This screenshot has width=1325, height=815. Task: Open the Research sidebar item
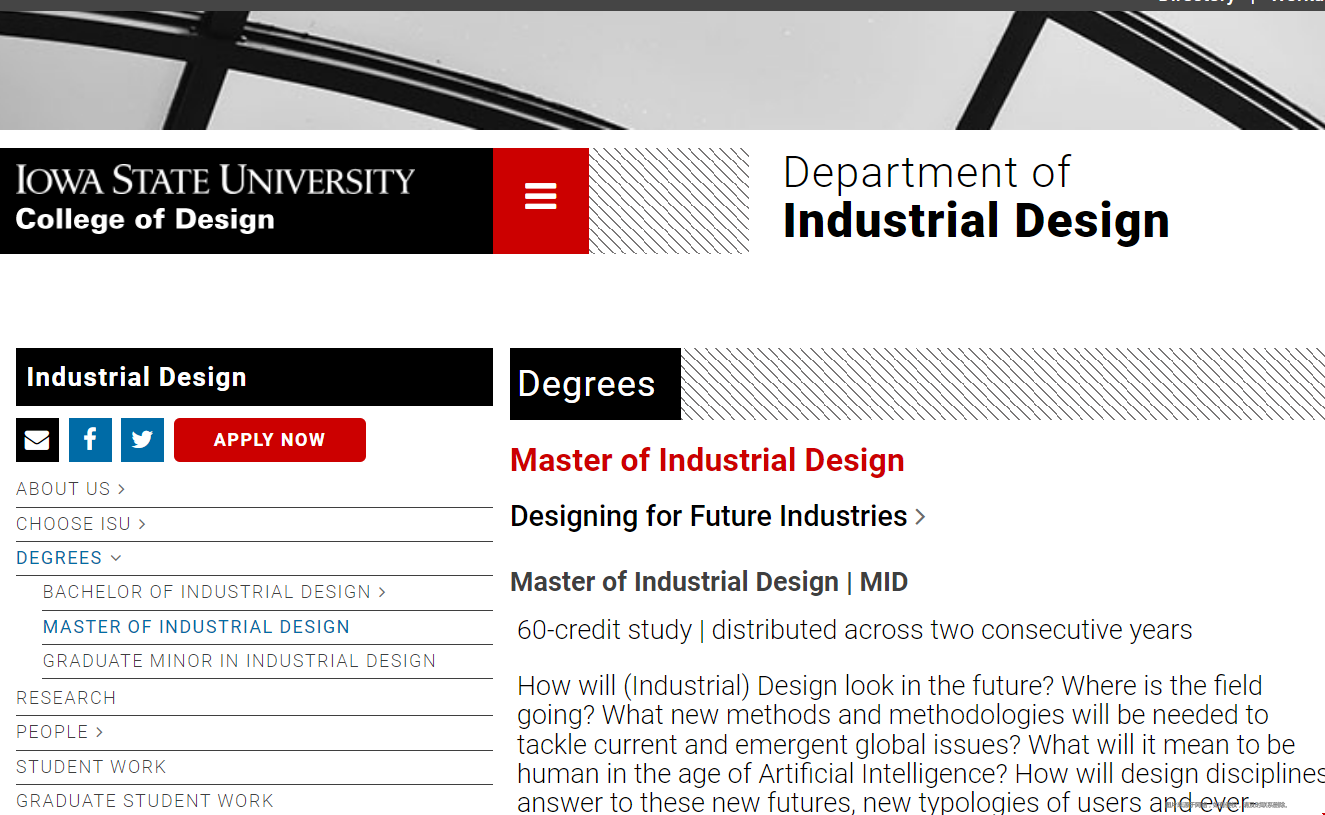tap(66, 698)
